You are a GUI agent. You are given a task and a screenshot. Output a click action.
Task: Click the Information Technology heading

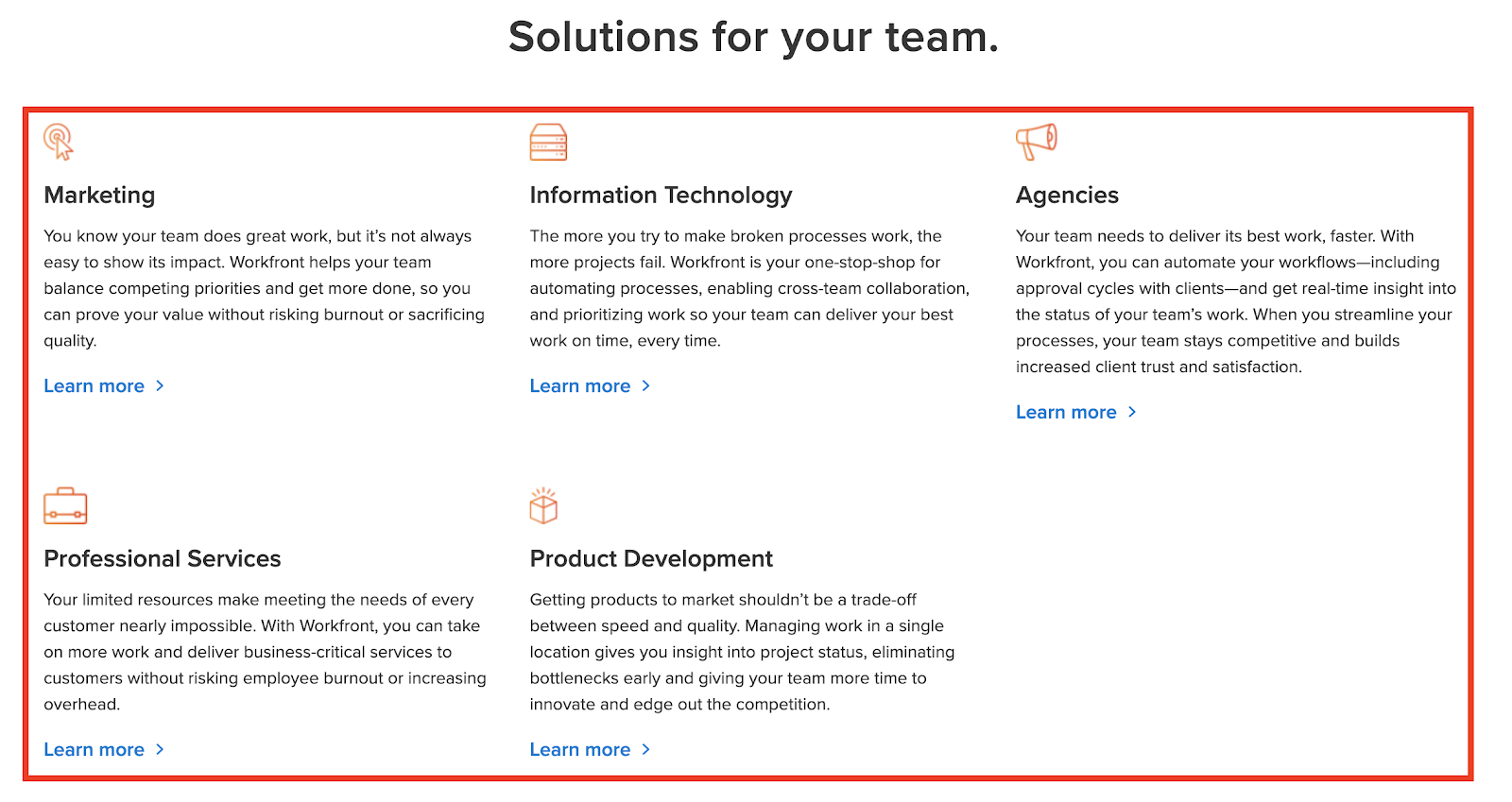coord(661,196)
